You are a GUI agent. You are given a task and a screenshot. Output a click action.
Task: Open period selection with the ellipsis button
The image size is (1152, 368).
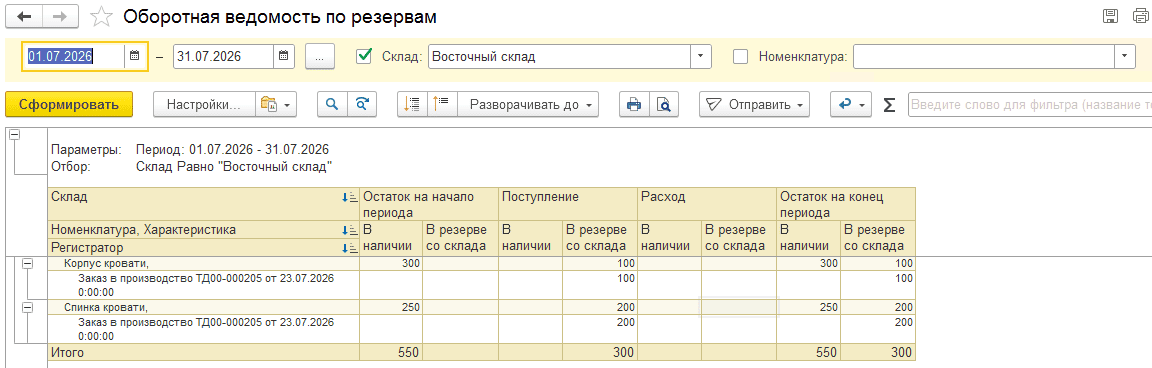click(x=320, y=57)
